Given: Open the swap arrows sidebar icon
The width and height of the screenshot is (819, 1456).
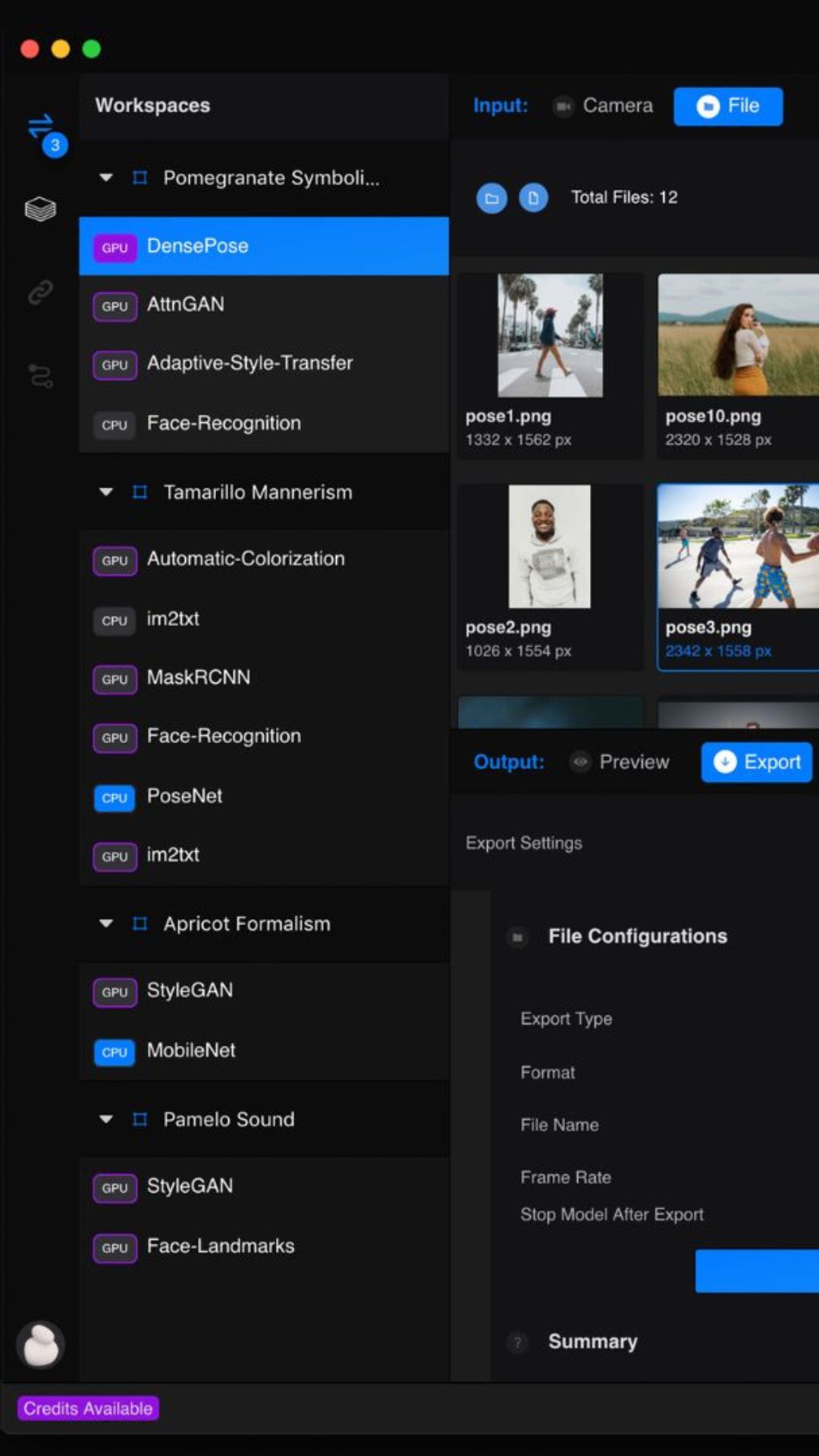Looking at the screenshot, I should [x=41, y=127].
